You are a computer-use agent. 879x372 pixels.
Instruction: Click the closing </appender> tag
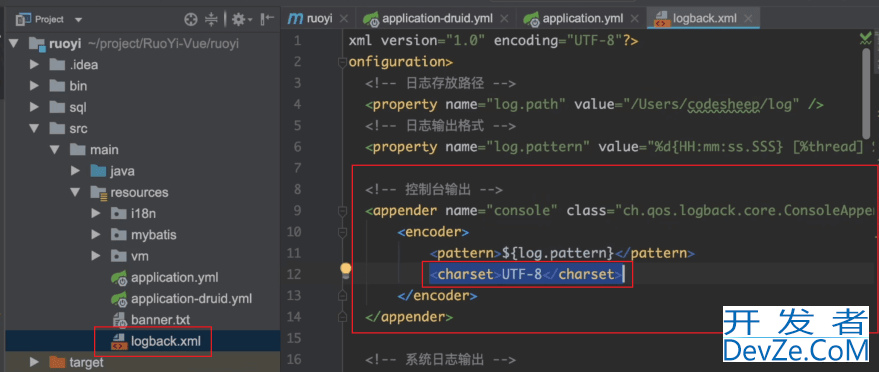click(x=409, y=317)
